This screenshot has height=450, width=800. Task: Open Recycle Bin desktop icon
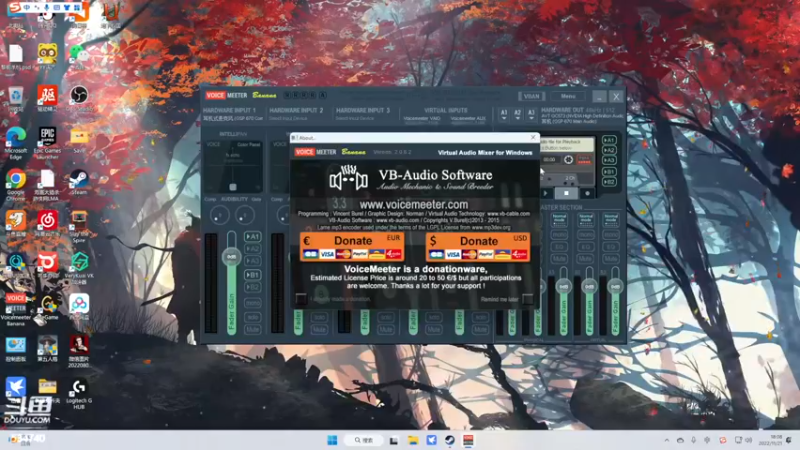point(16,99)
